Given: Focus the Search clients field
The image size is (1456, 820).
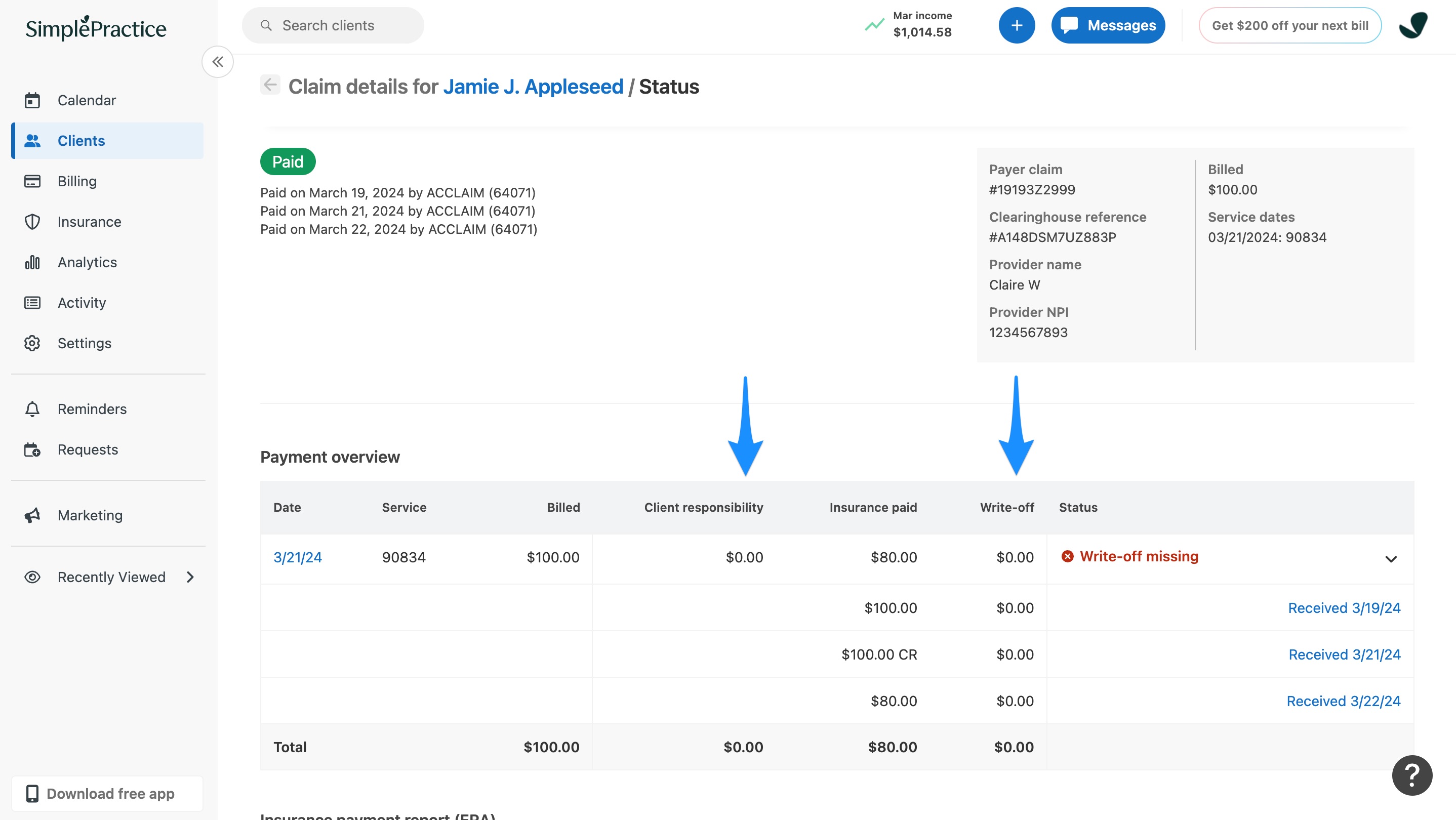Looking at the screenshot, I should click(x=333, y=25).
